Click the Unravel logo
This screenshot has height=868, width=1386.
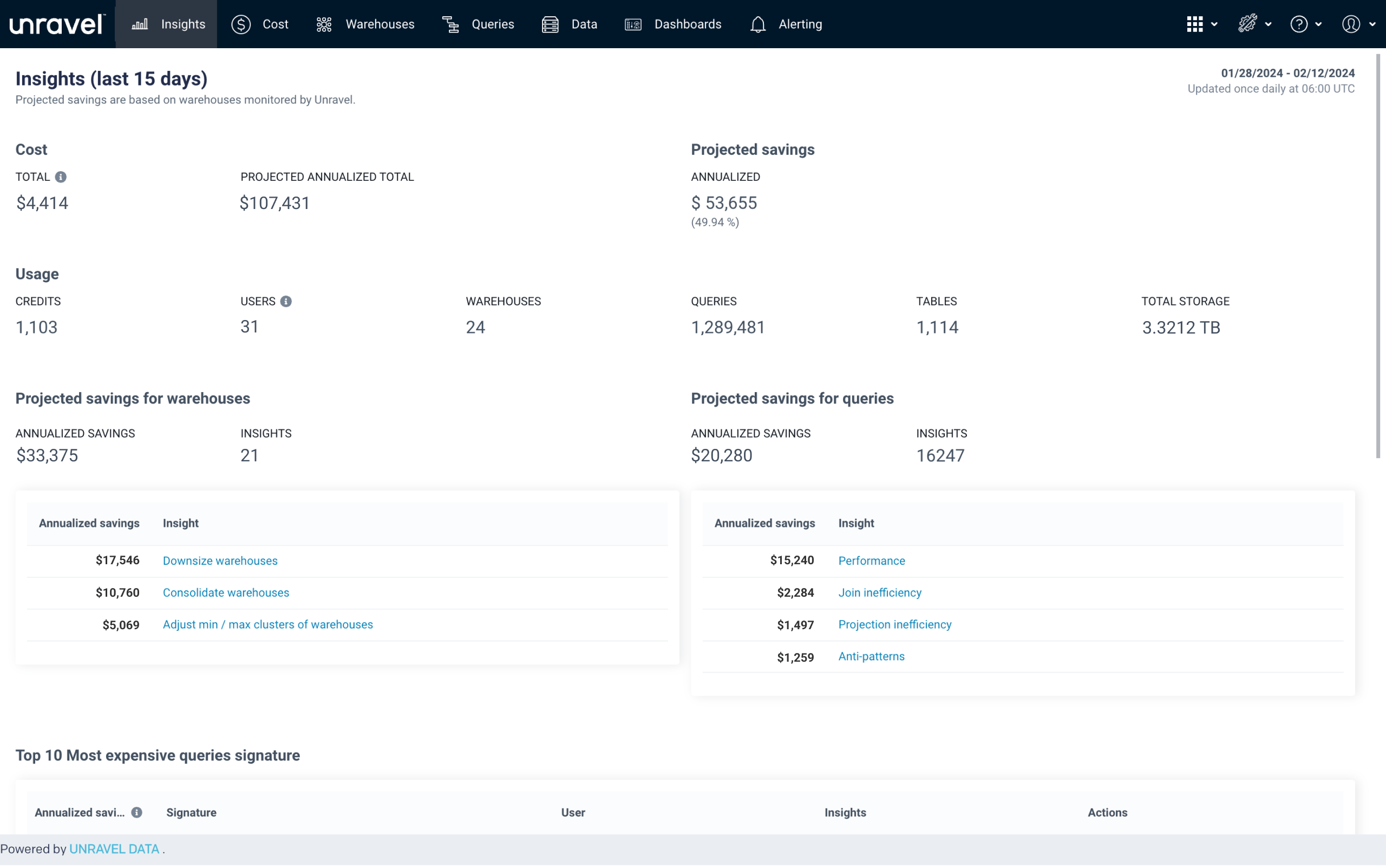pyautogui.click(x=57, y=24)
